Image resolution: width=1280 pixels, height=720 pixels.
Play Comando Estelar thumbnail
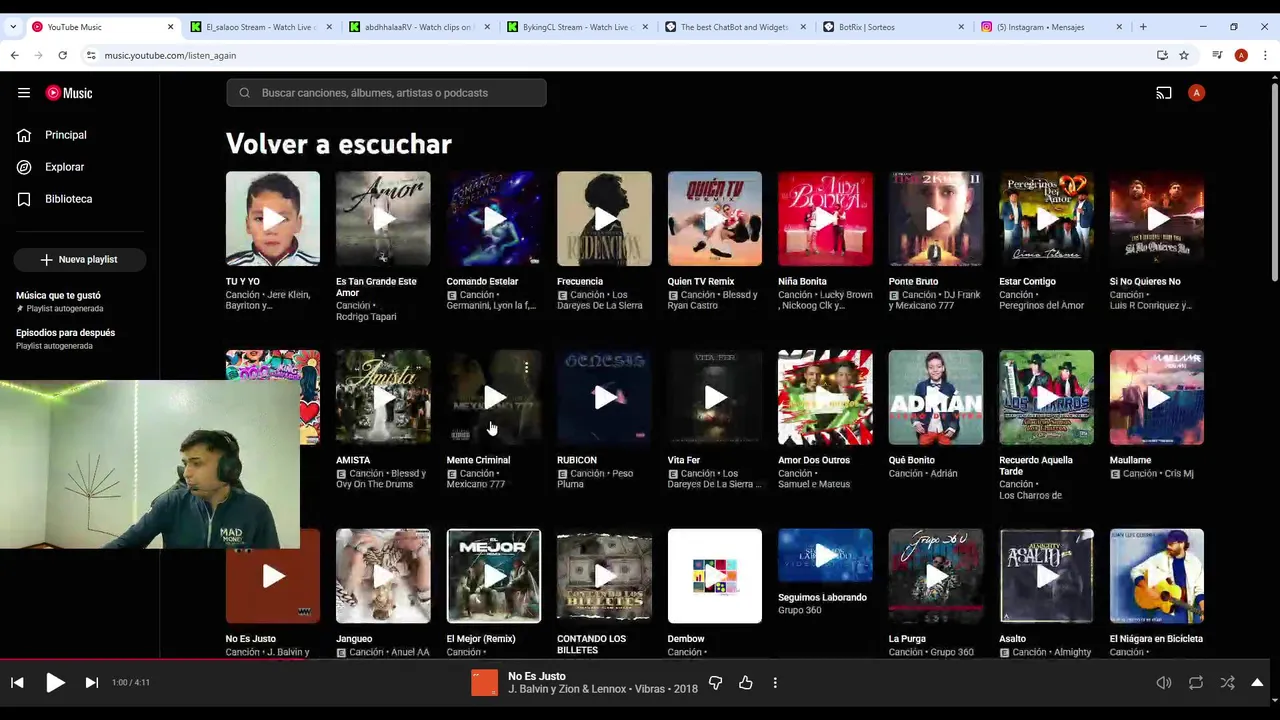coord(494,219)
